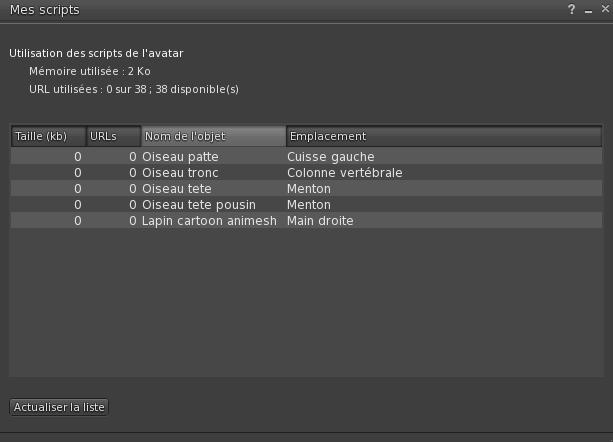Sort list by URLs column header
Image resolution: width=613 pixels, height=442 pixels.
[112, 136]
